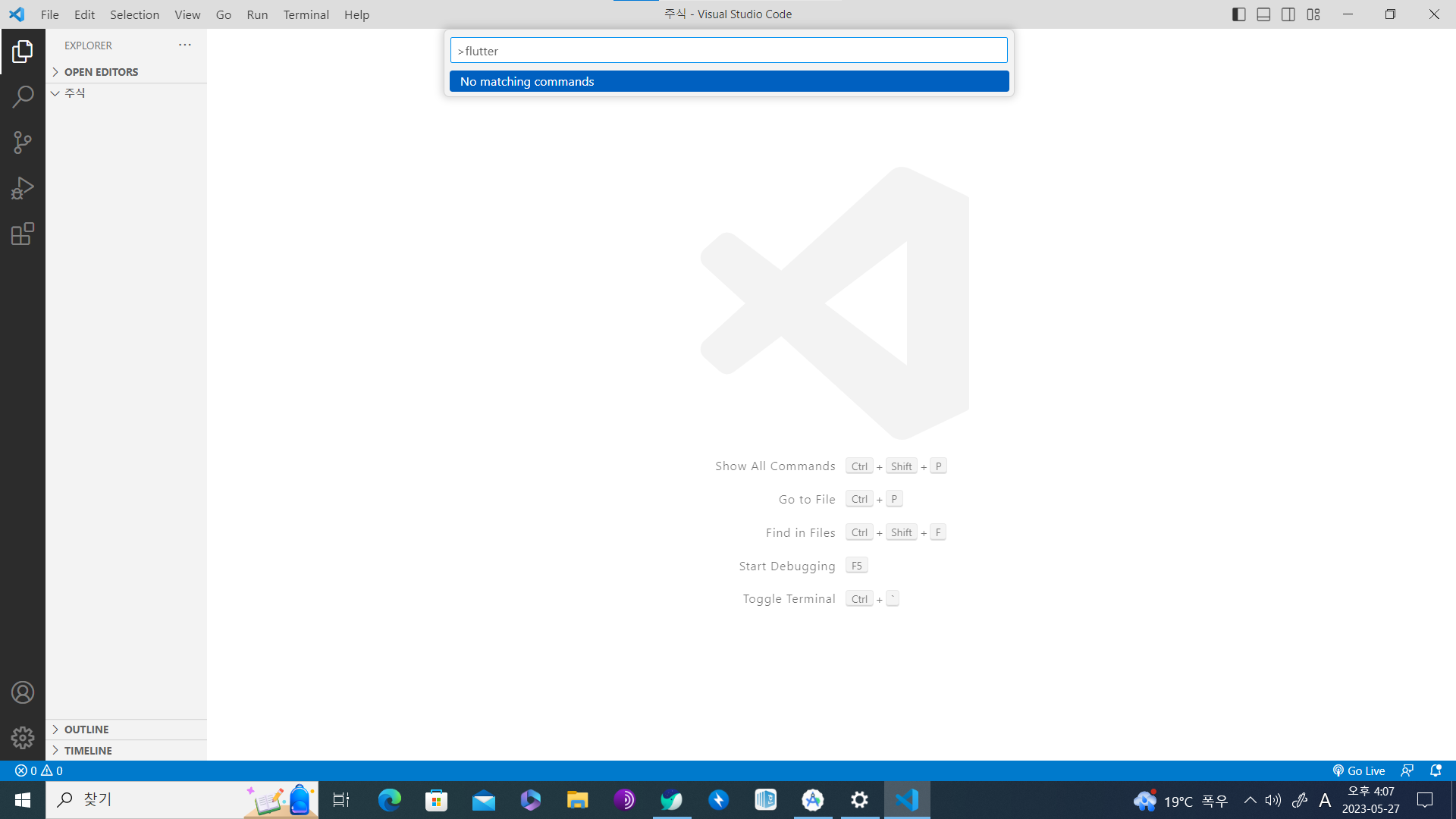Expand the Outline section

(x=126, y=730)
